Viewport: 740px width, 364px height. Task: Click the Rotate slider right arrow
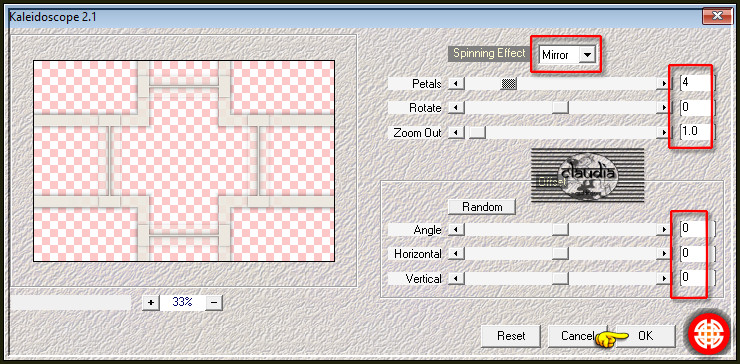click(664, 108)
